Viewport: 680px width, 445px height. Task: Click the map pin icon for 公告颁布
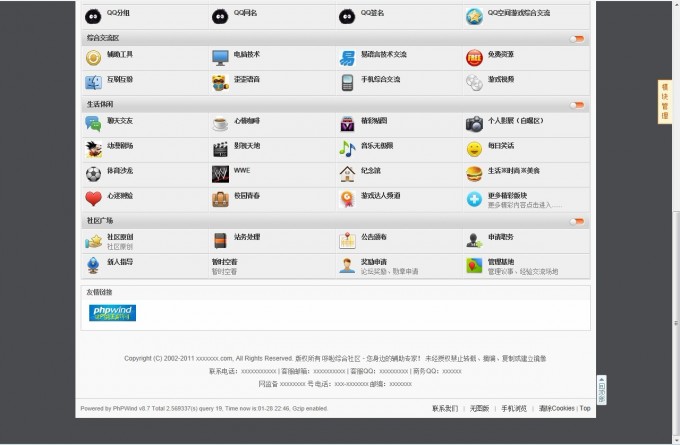coord(347,241)
